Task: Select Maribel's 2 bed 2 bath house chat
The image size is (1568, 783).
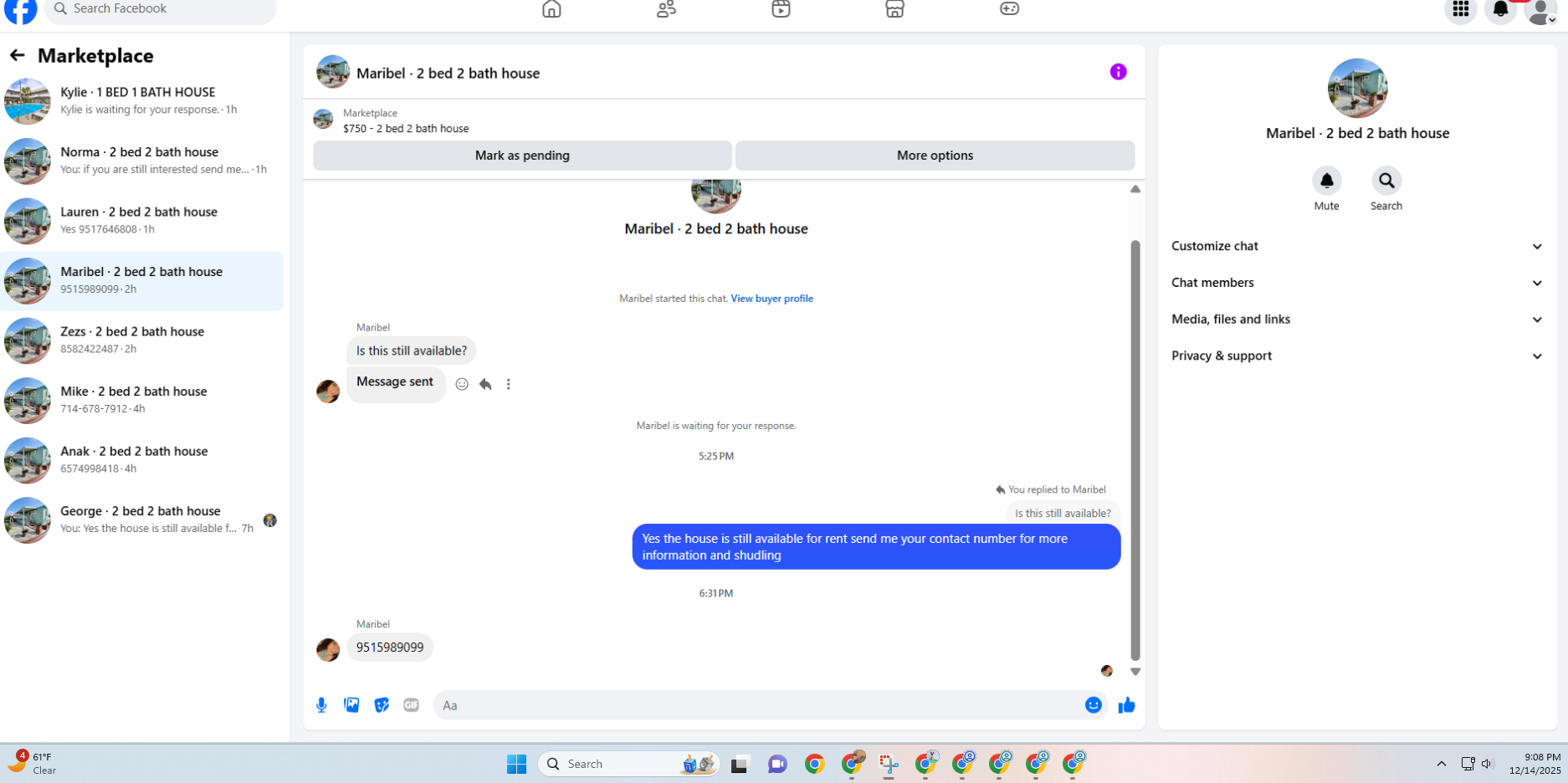Action: click(x=143, y=280)
